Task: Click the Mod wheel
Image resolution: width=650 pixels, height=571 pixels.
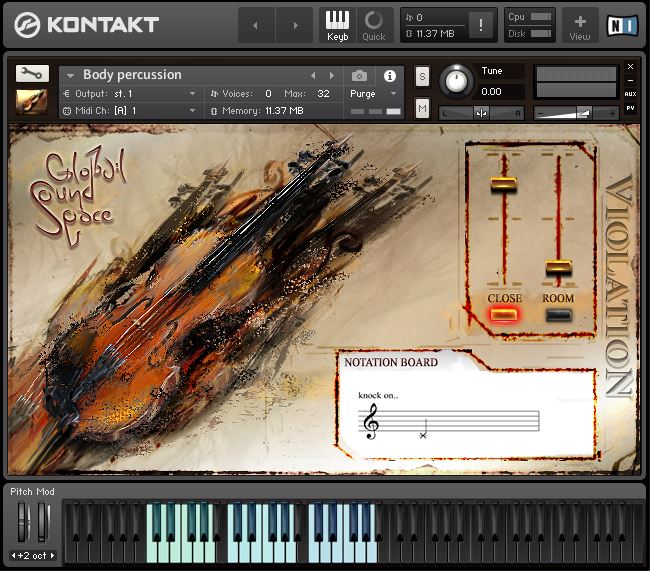Action: (x=43, y=521)
